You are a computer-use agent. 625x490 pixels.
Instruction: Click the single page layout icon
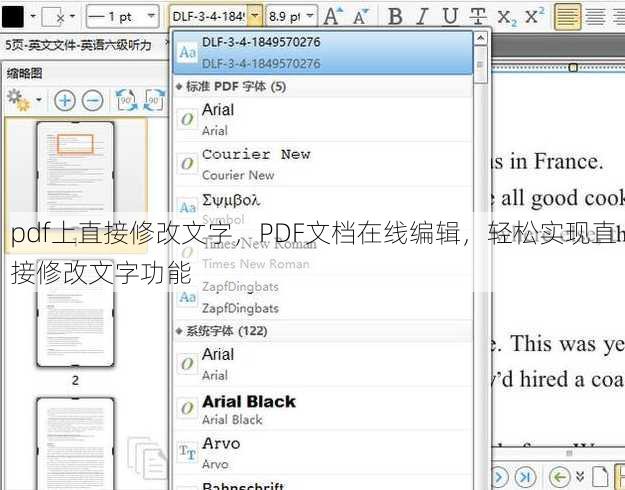click(600, 476)
